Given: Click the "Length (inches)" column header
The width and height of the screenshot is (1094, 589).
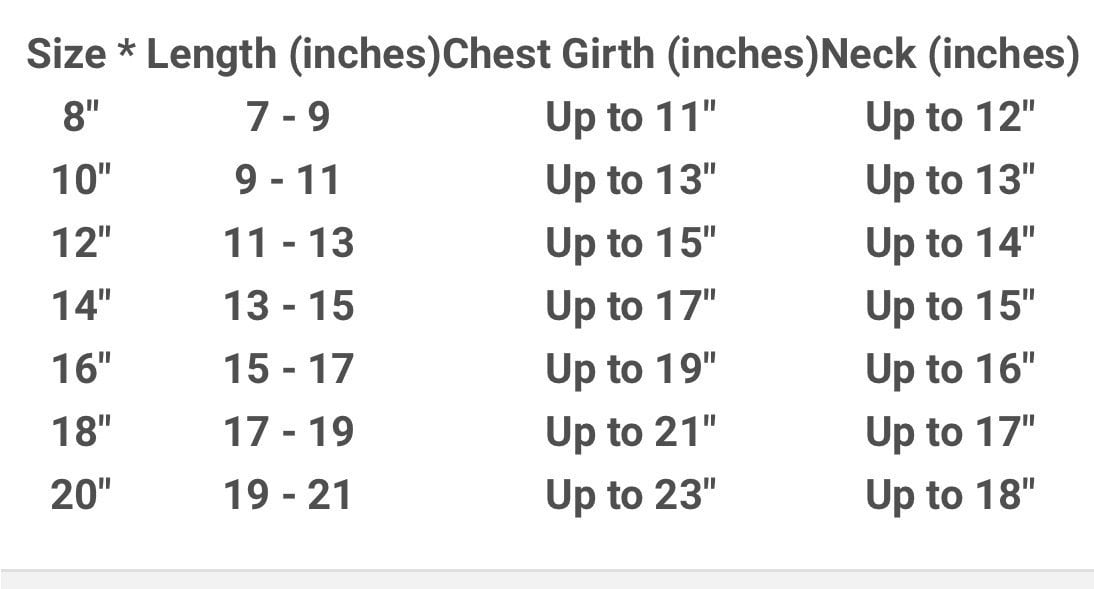Looking at the screenshot, I should [x=294, y=55].
